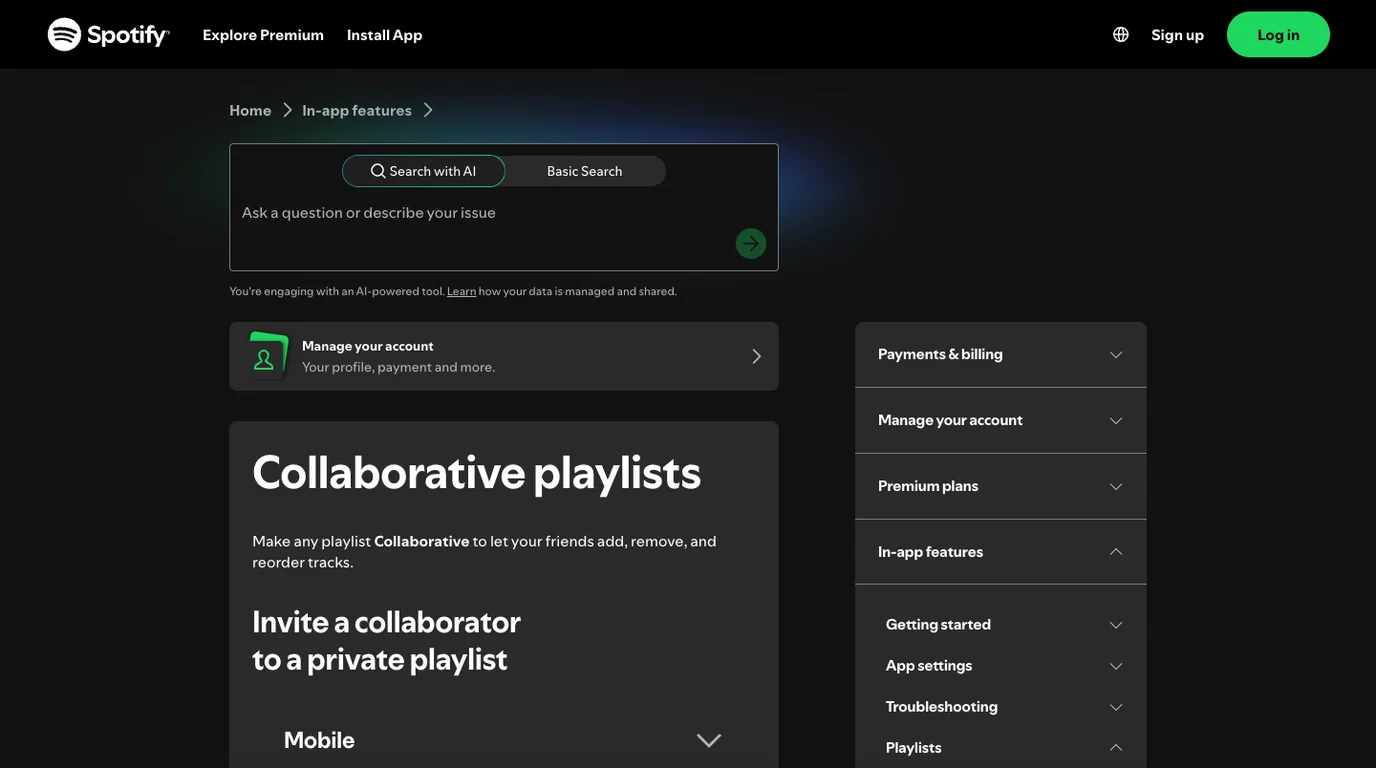Click the magnifier icon in Search with AI

pyautogui.click(x=378, y=171)
